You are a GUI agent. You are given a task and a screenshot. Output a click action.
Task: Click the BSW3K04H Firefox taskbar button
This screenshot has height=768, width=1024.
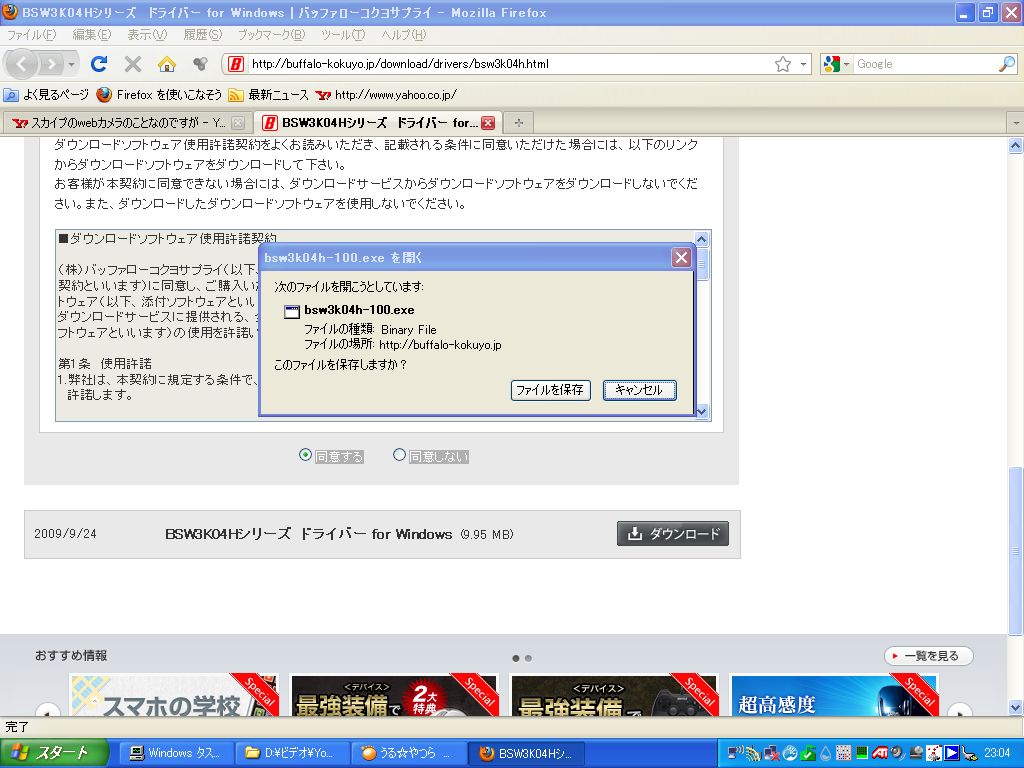526,753
